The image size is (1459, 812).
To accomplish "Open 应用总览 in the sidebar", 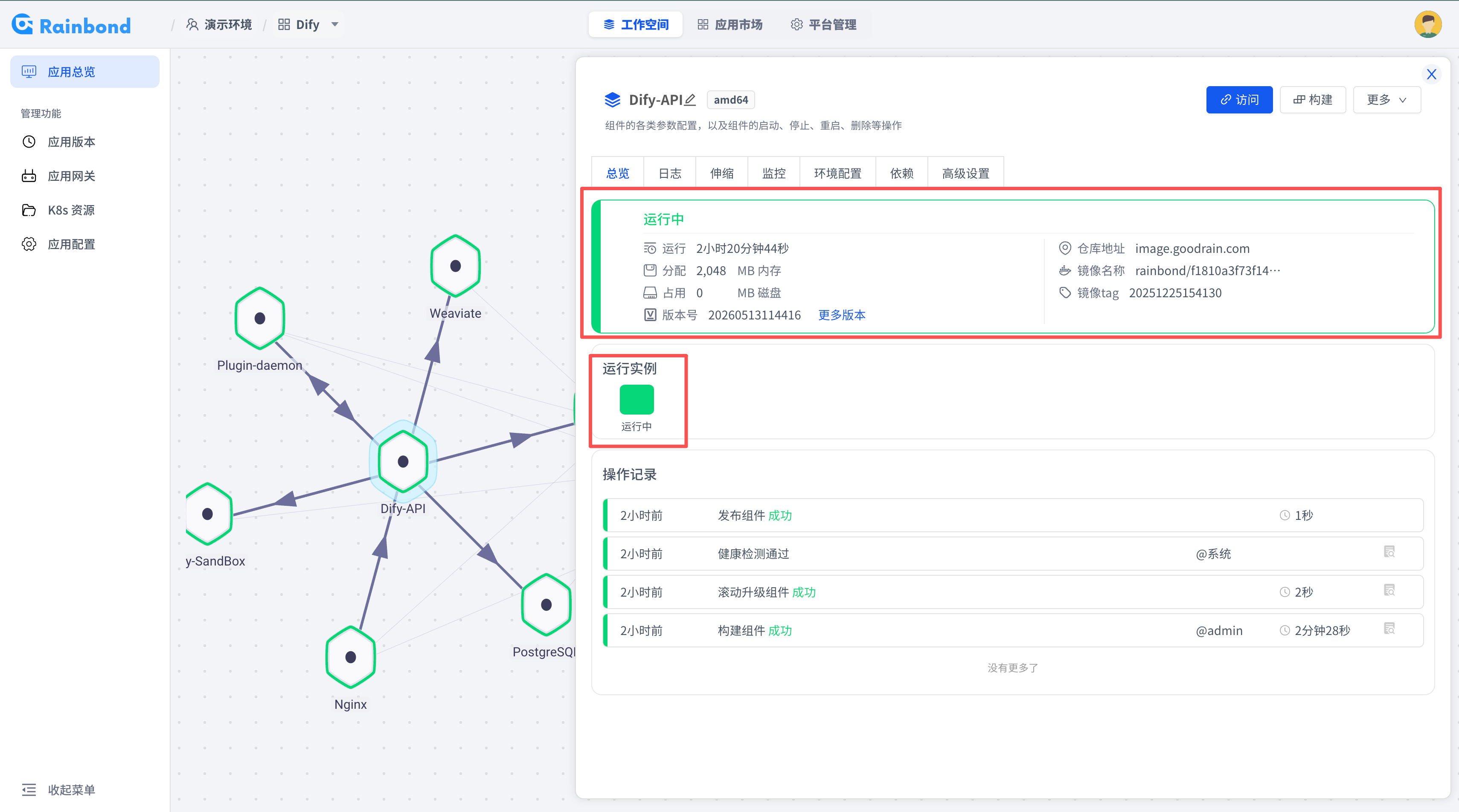I will tap(85, 71).
